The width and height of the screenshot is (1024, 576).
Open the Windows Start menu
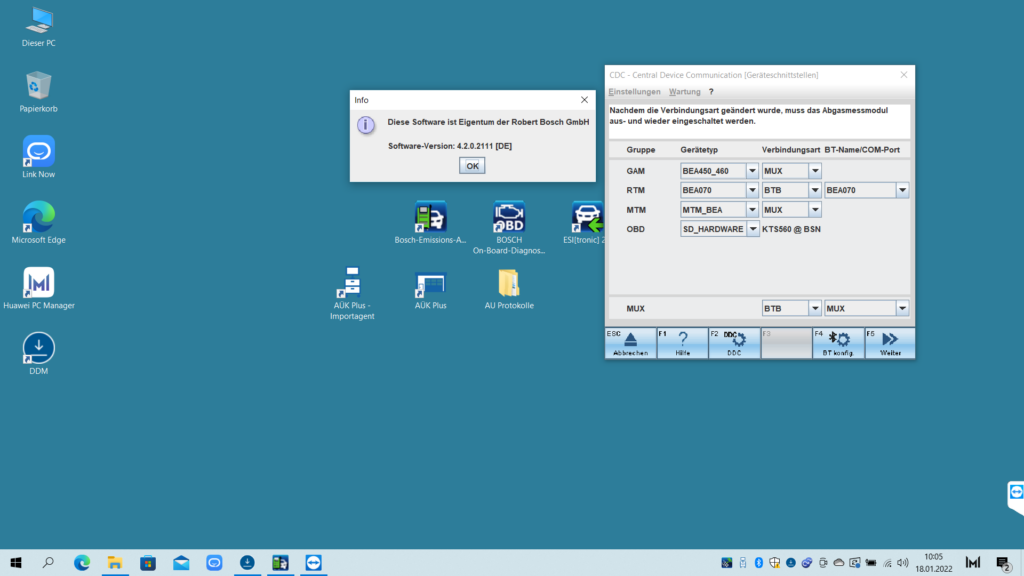pos(16,562)
